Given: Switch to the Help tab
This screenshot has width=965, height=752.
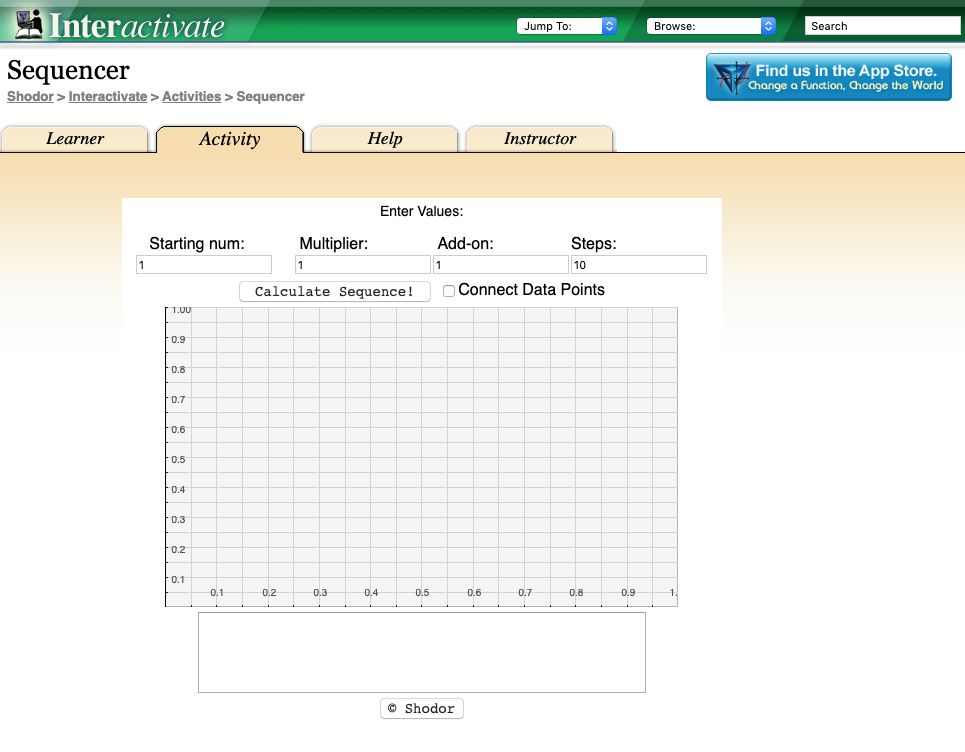Looking at the screenshot, I should coord(384,139).
